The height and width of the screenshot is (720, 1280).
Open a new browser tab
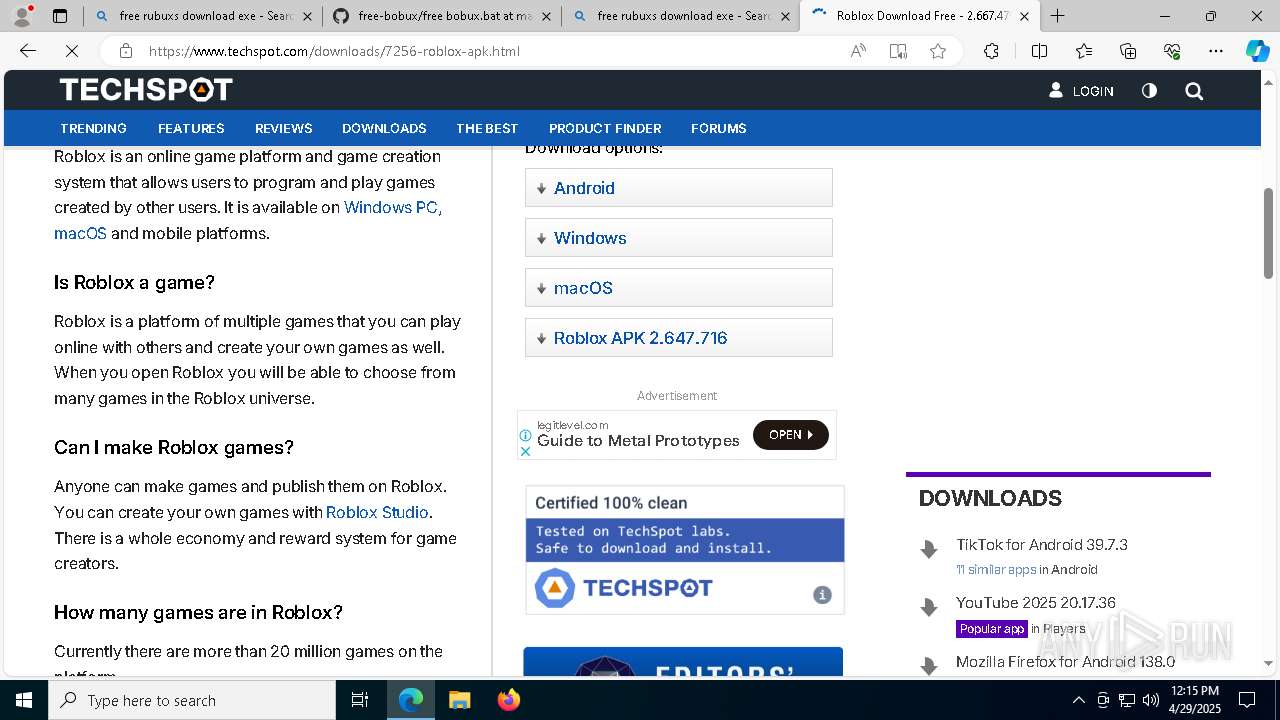[x=1057, y=16]
